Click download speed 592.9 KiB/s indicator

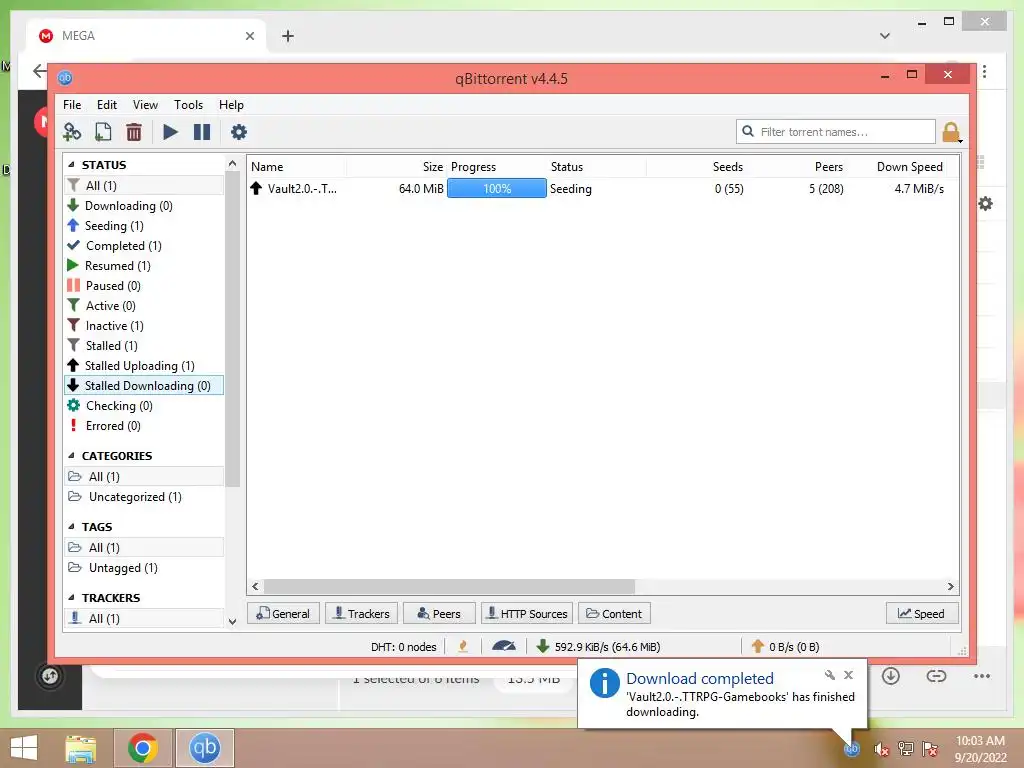(x=598, y=647)
